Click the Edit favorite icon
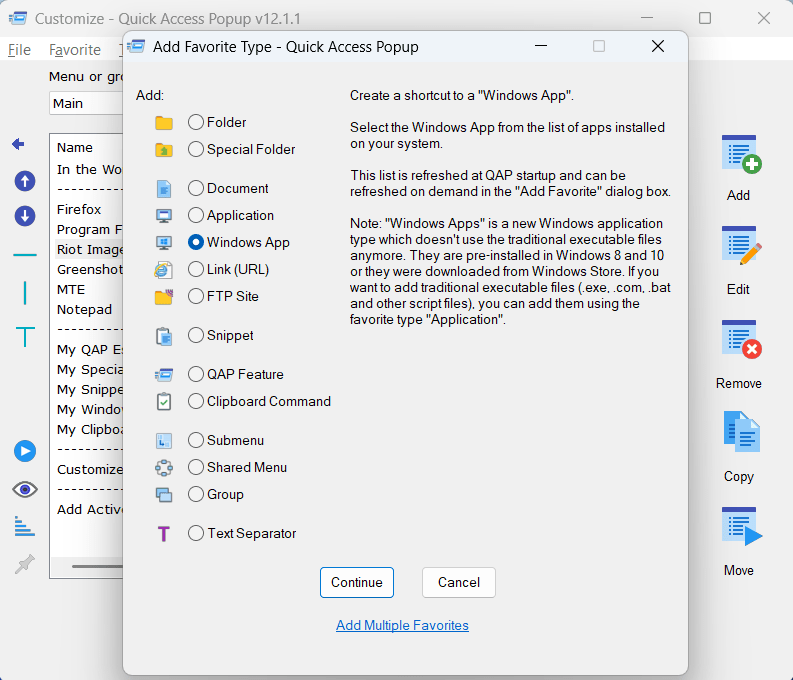This screenshot has width=793, height=680. tap(740, 249)
